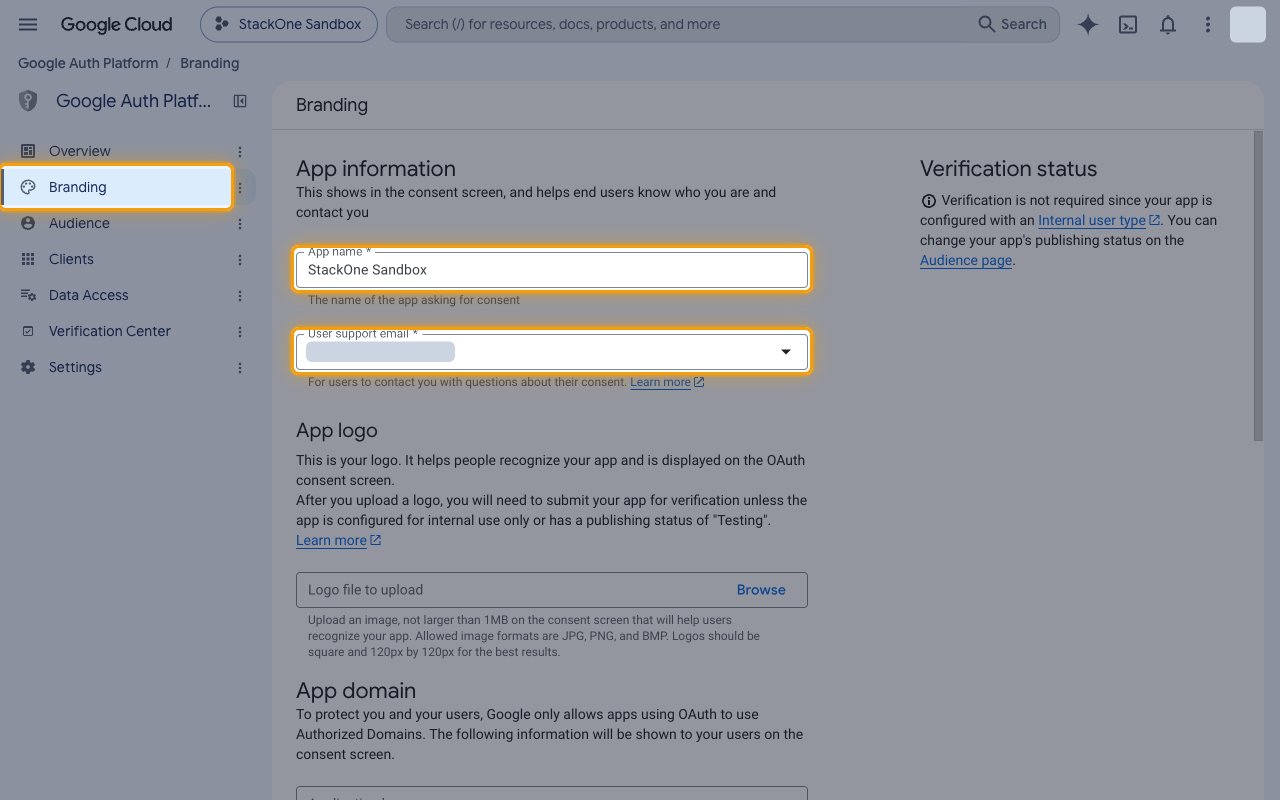Open the three-dot menu next to Branding

(240, 187)
